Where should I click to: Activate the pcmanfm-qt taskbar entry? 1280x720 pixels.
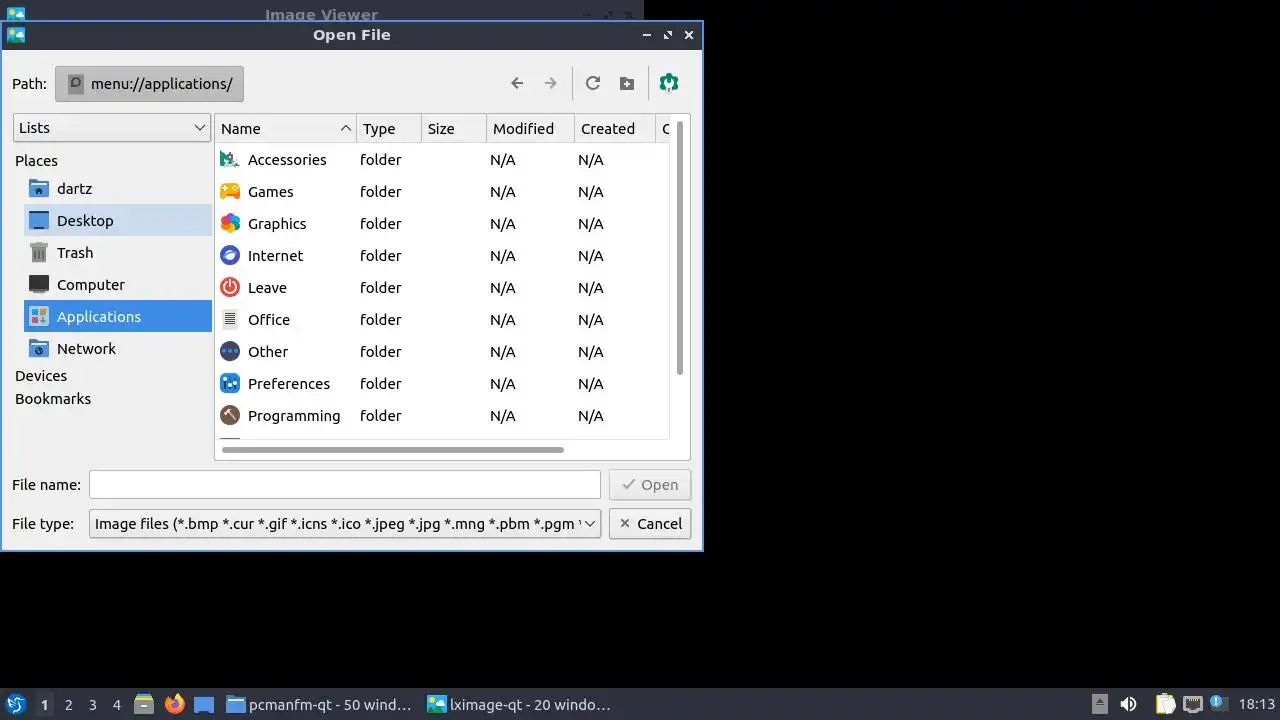[319, 704]
